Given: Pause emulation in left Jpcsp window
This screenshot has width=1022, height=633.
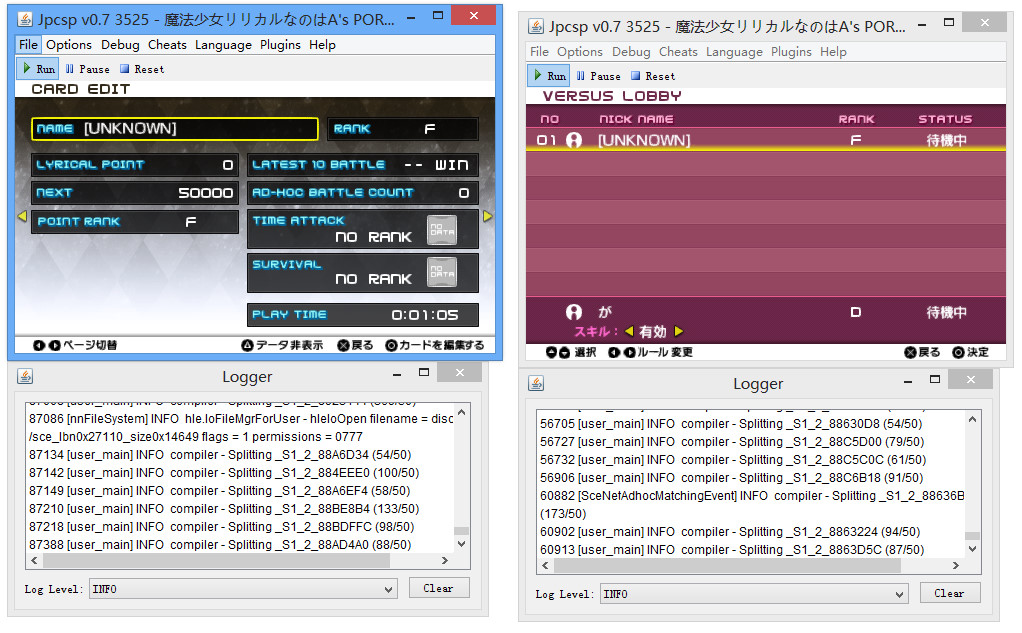Looking at the screenshot, I should pyautogui.click(x=87, y=69).
